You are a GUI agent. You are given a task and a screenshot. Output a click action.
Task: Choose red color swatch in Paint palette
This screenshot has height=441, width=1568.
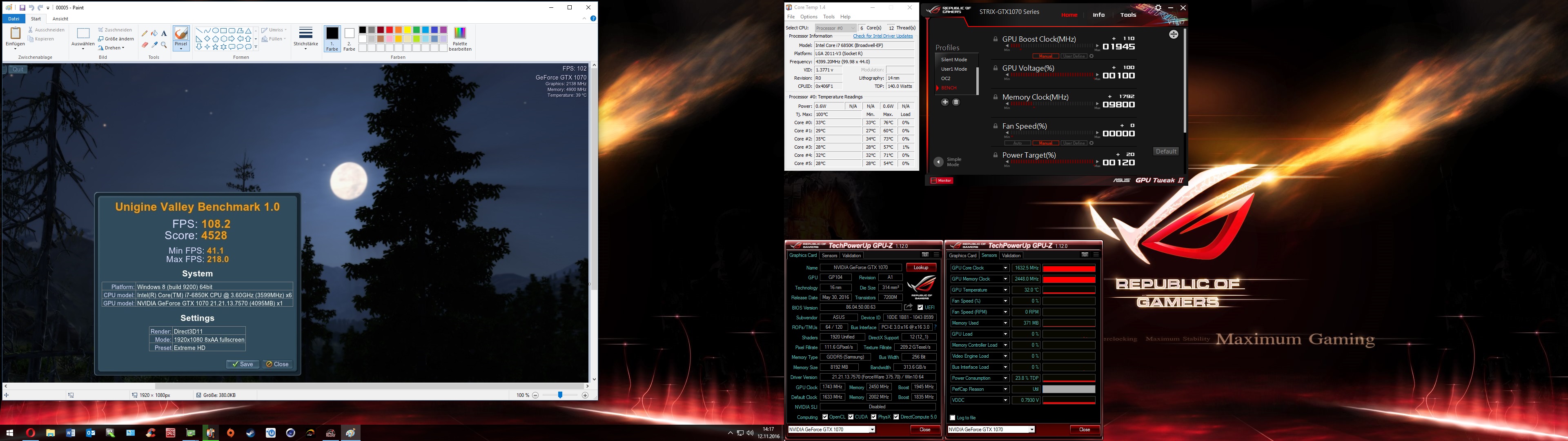coord(389,30)
